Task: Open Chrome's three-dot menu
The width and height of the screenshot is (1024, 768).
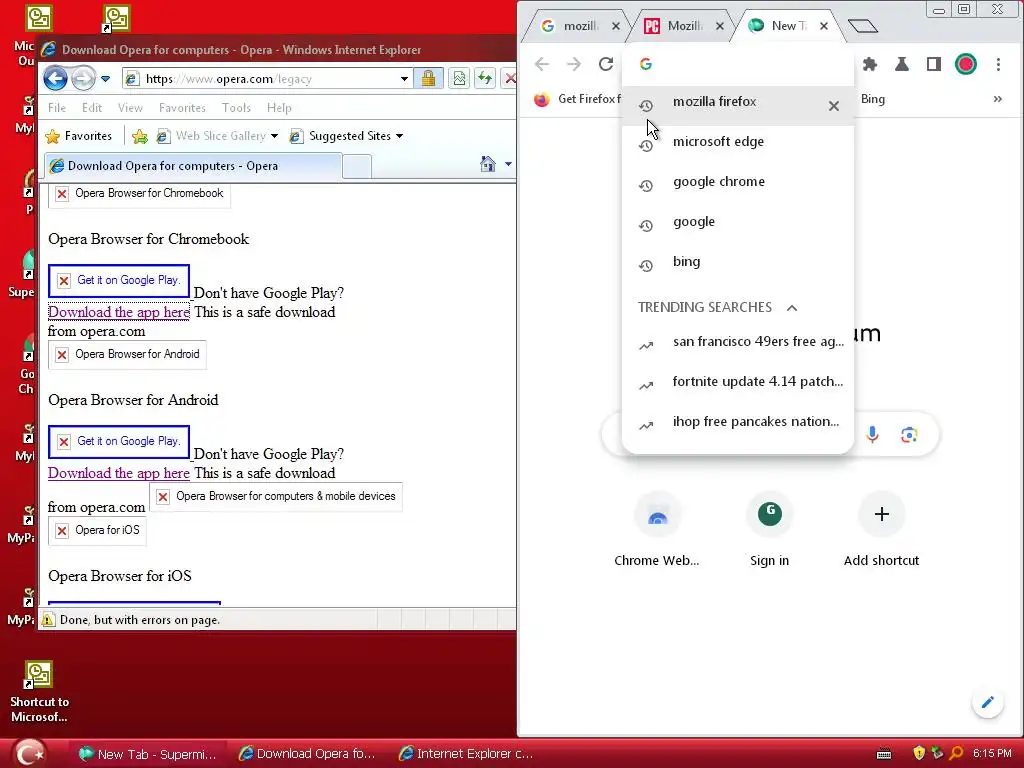Action: (x=999, y=64)
